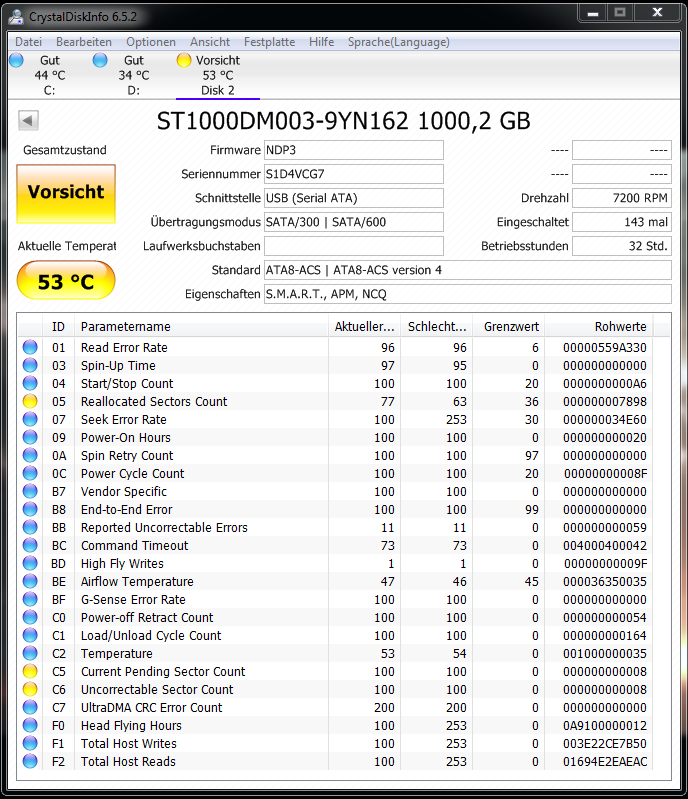Open the Sprache(Language) menu
Viewport: 688px width, 799px height.
point(399,42)
